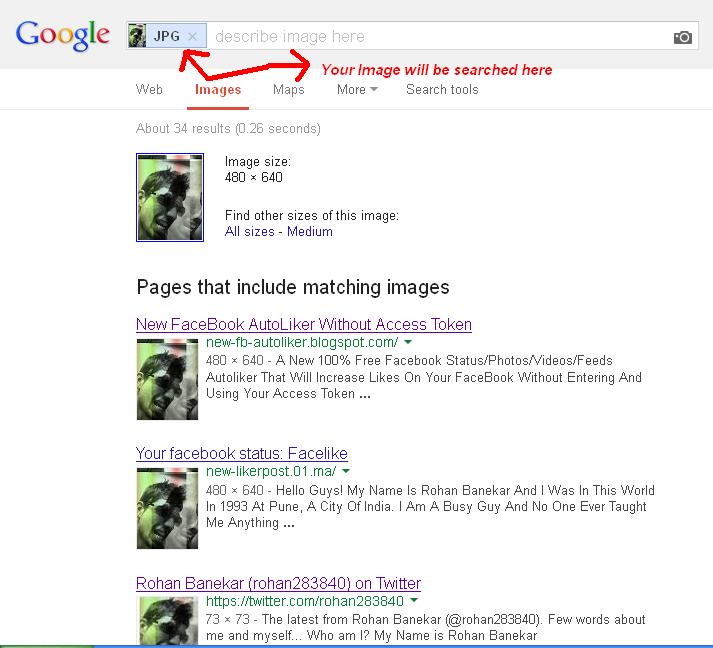713x648 pixels.
Task: Open Search tools
Action: tap(442, 89)
